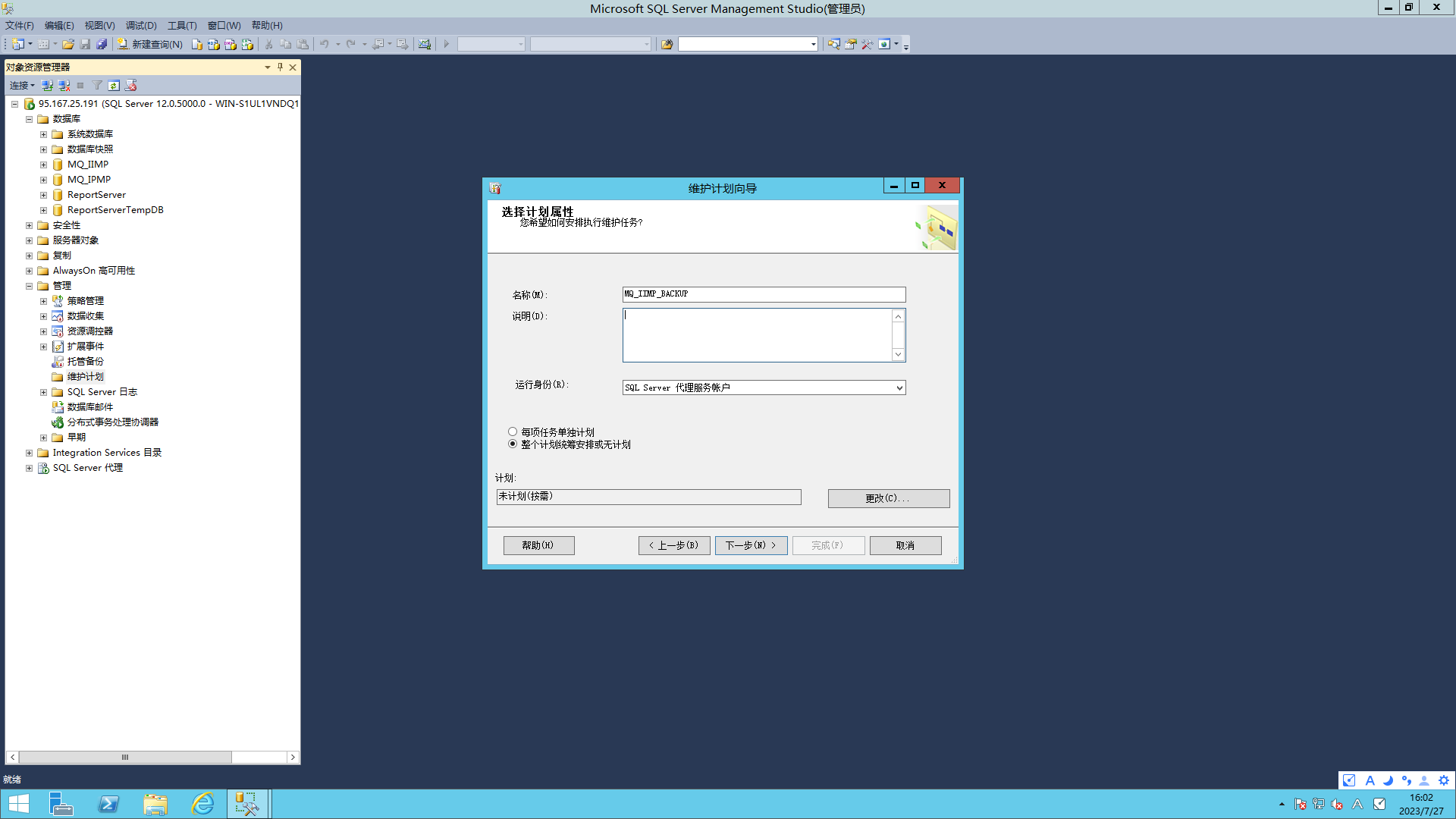Open Internet Explorer from the taskbar
This screenshot has width=1456, height=819.
click(202, 804)
